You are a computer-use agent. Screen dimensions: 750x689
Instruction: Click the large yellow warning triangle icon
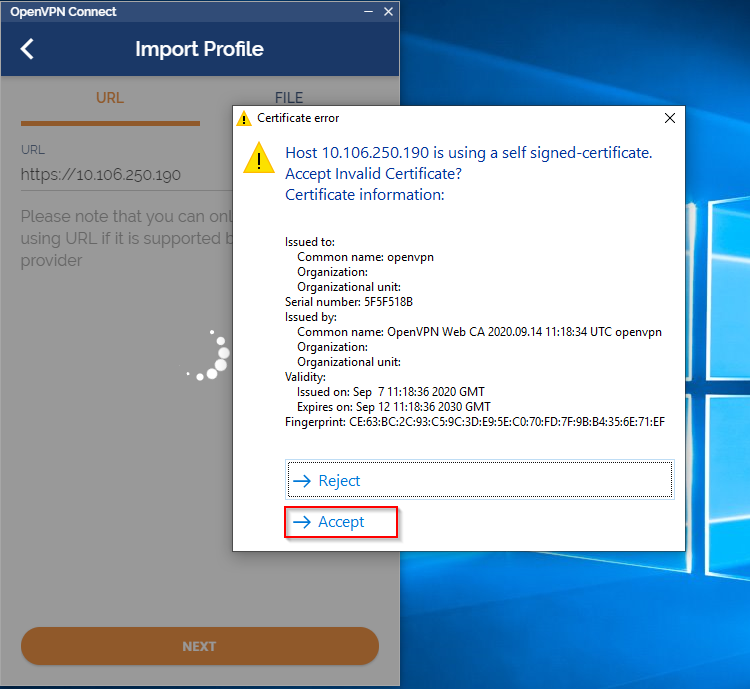click(259, 158)
